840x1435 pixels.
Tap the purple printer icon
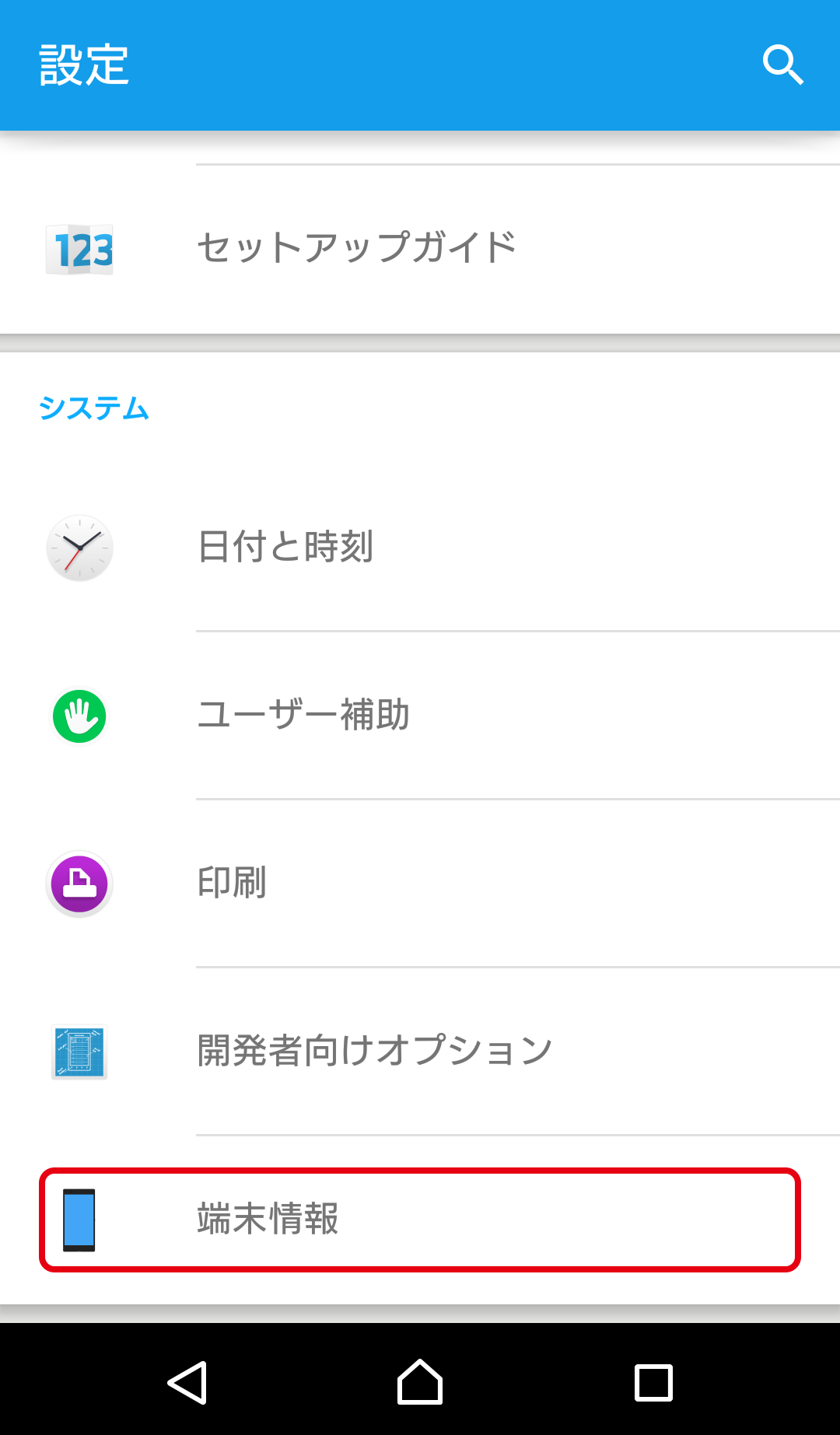coord(79,884)
